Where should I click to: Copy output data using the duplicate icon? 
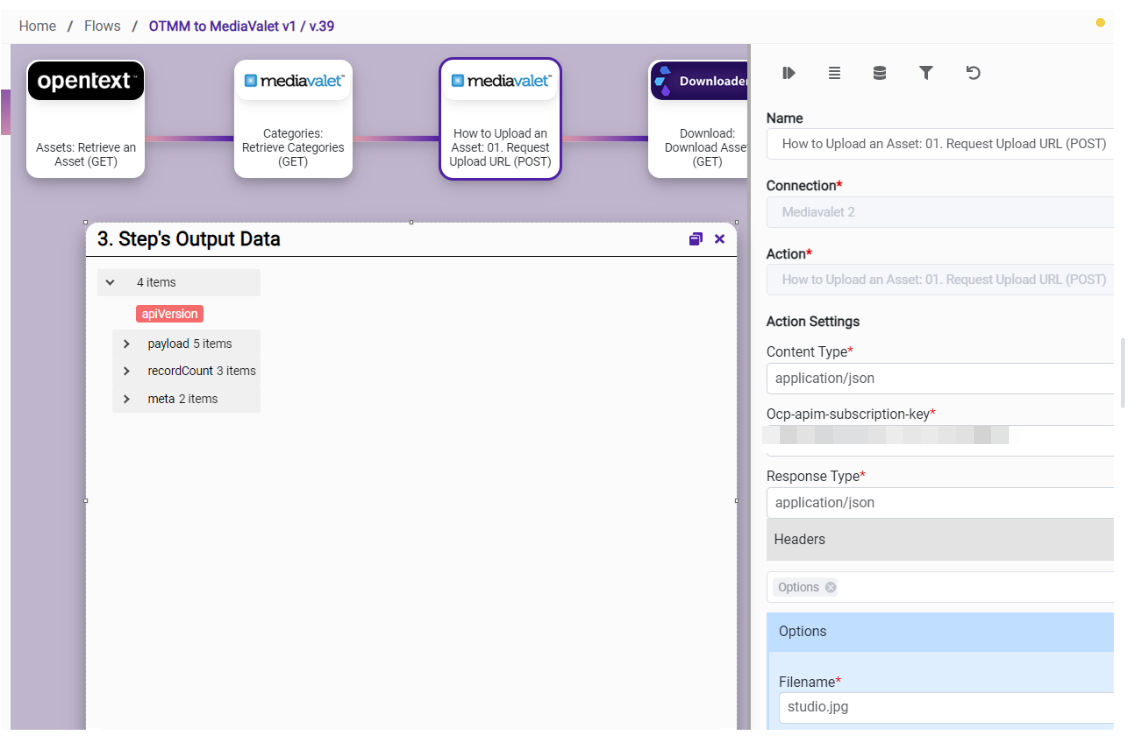click(x=696, y=239)
